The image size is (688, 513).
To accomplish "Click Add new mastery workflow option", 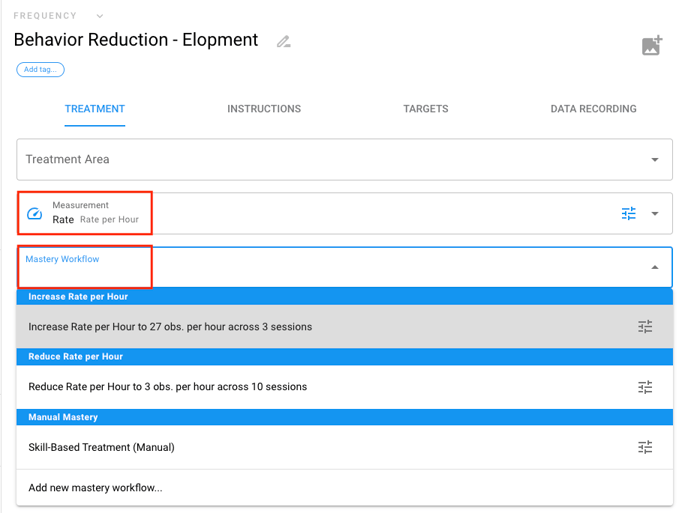I will pyautogui.click(x=95, y=488).
